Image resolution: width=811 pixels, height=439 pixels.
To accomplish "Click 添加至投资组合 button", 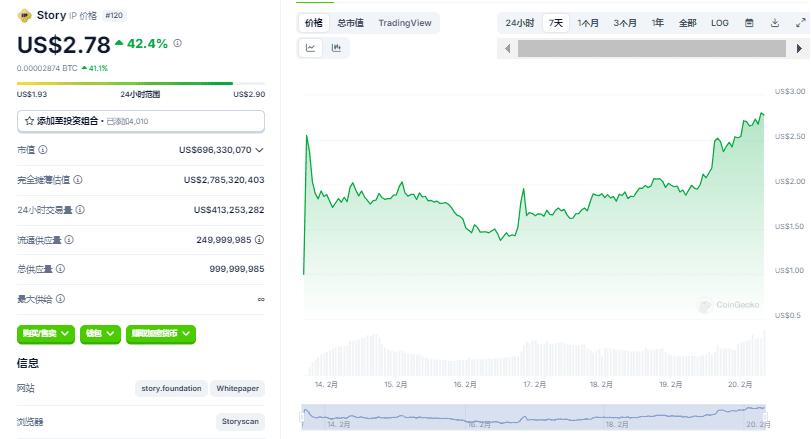I will pos(141,121).
